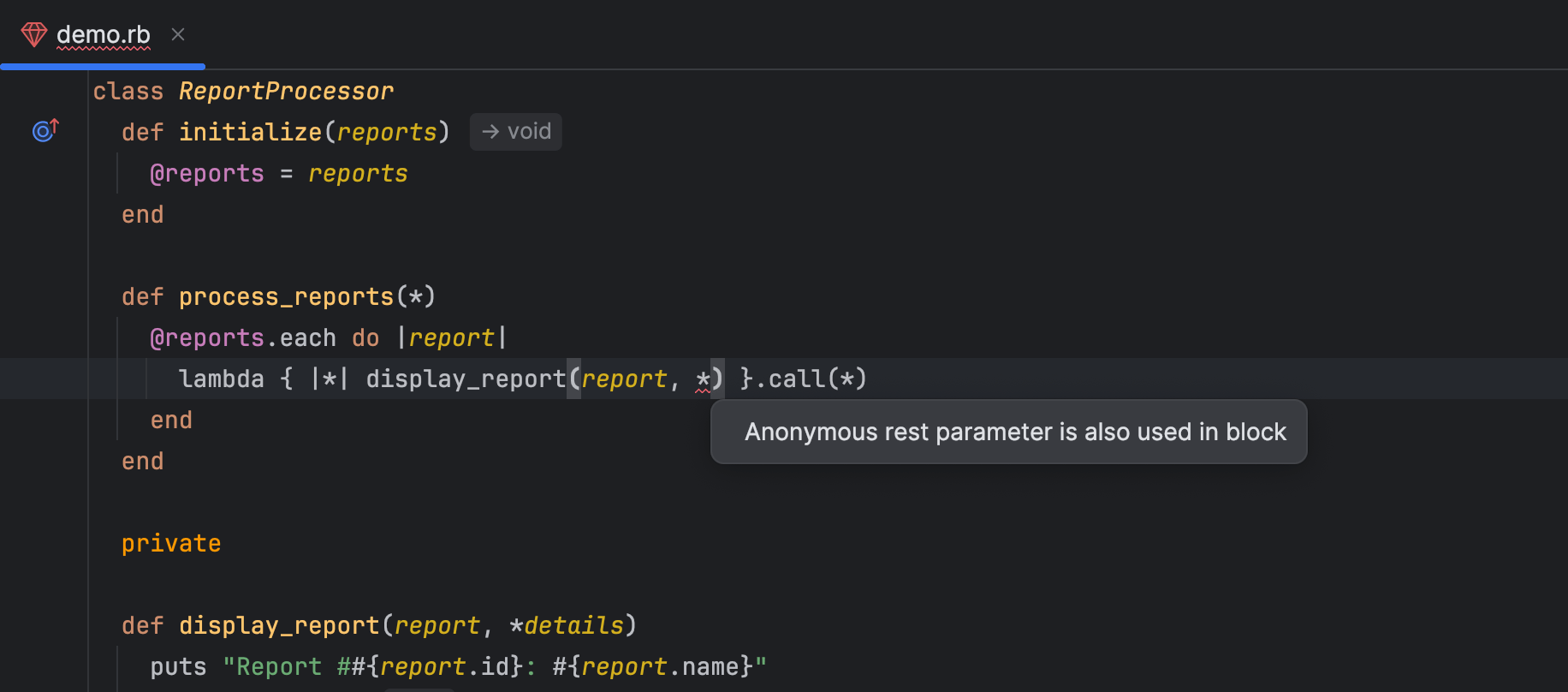The width and height of the screenshot is (1568, 692).
Task: Click the lambda keyword
Action: tap(221, 379)
